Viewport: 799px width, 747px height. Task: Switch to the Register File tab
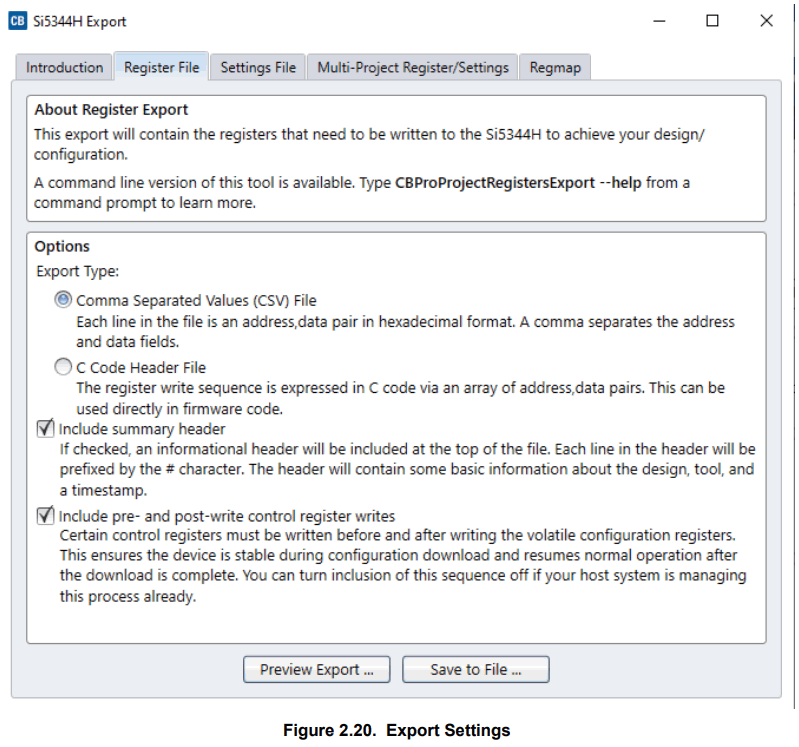pyautogui.click(x=162, y=67)
